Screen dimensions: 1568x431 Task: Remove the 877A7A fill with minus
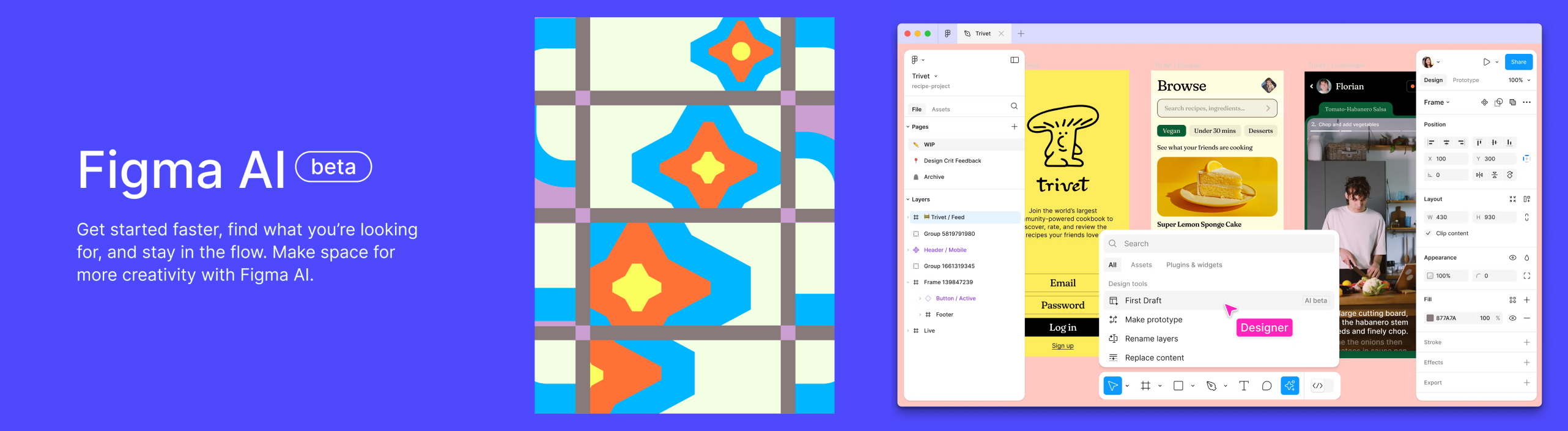1526,318
